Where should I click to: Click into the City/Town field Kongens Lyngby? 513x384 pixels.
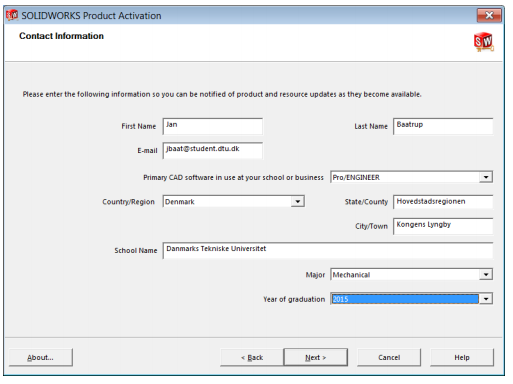pyautogui.click(x=443, y=226)
